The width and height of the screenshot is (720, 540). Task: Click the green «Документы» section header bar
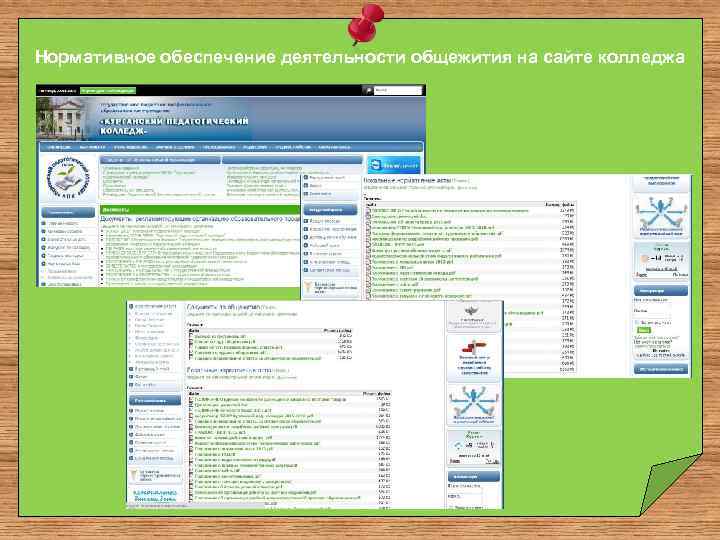point(200,210)
